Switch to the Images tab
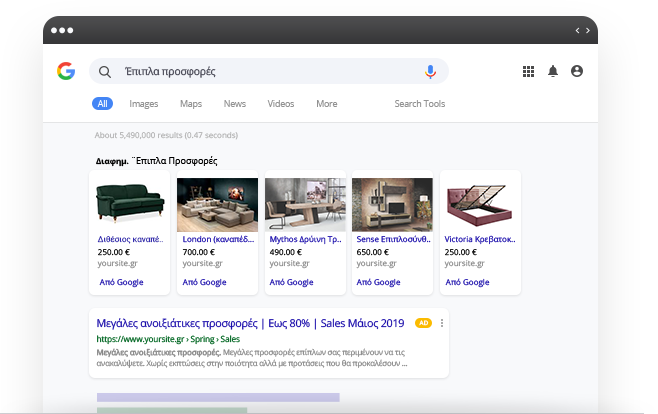This screenshot has width=658, height=414. tap(143, 104)
